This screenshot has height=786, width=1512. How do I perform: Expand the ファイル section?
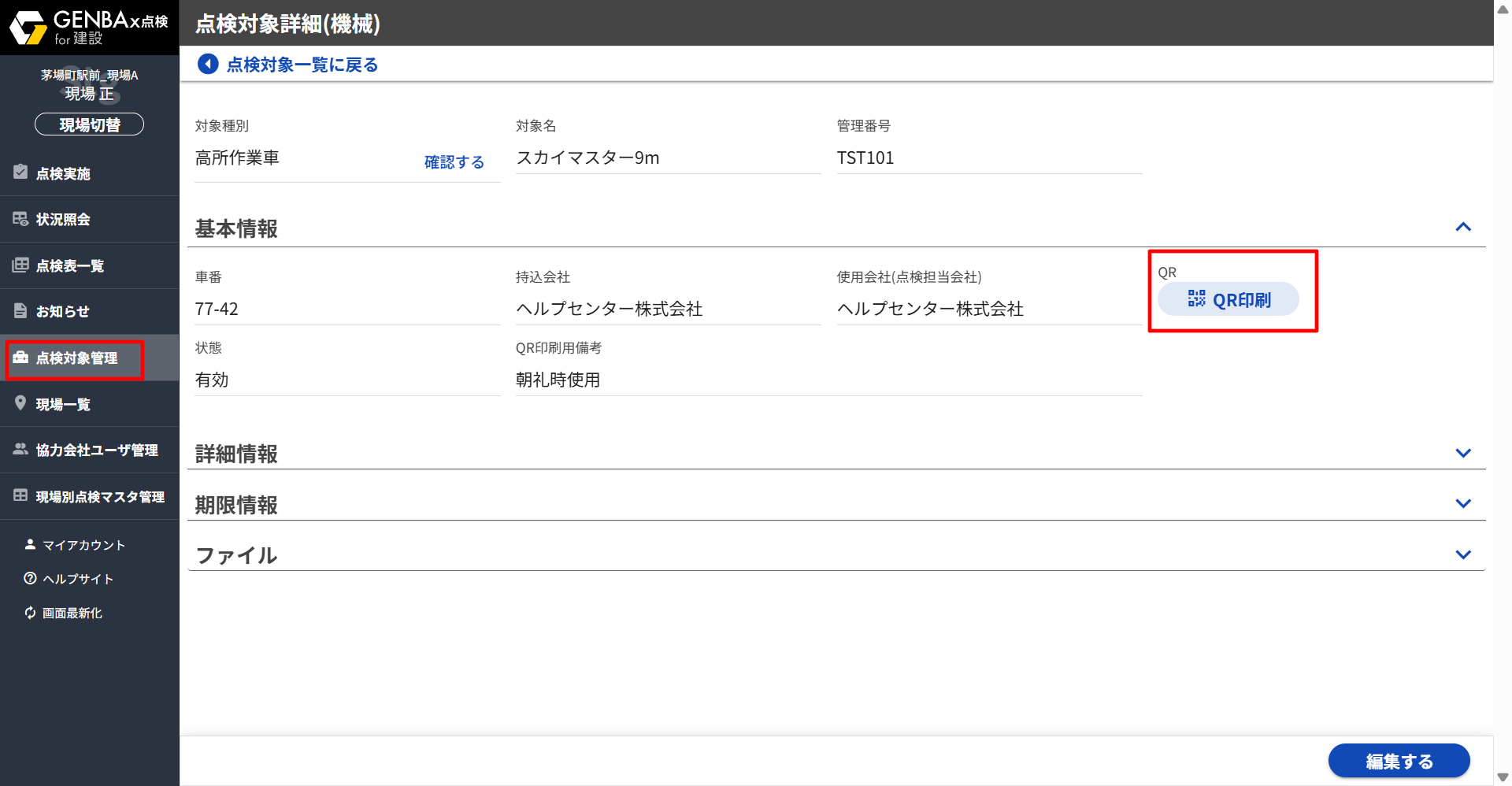(x=1462, y=554)
